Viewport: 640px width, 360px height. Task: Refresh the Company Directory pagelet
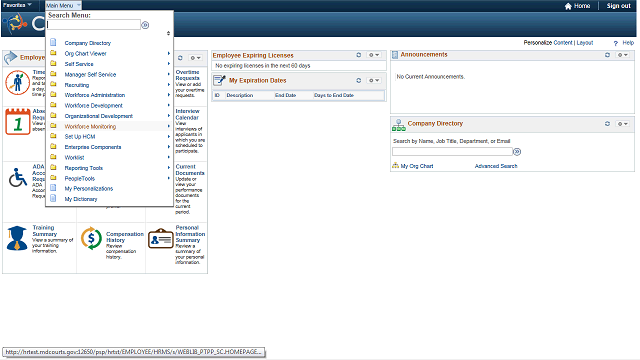pos(607,124)
